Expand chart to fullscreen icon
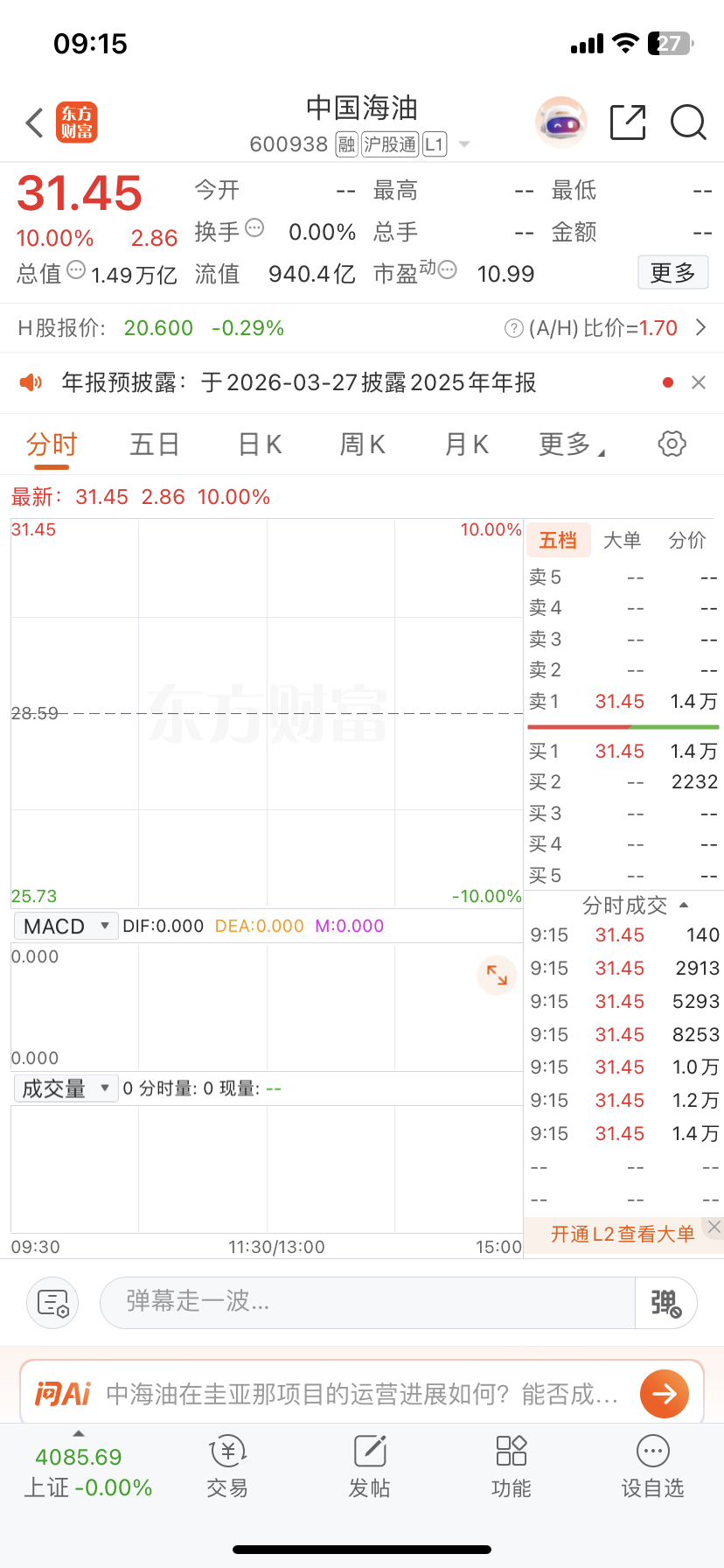 pos(497,975)
